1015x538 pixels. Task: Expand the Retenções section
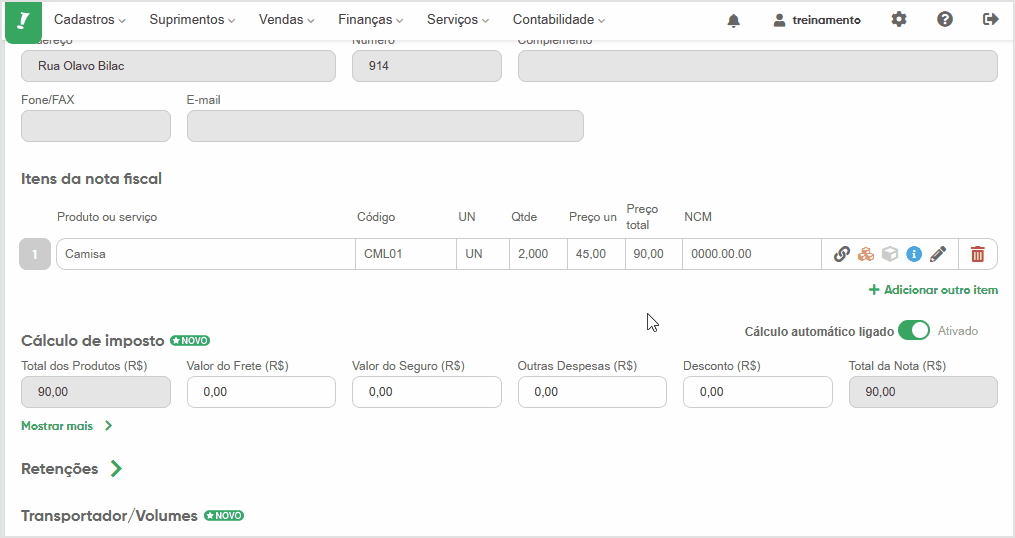71,469
